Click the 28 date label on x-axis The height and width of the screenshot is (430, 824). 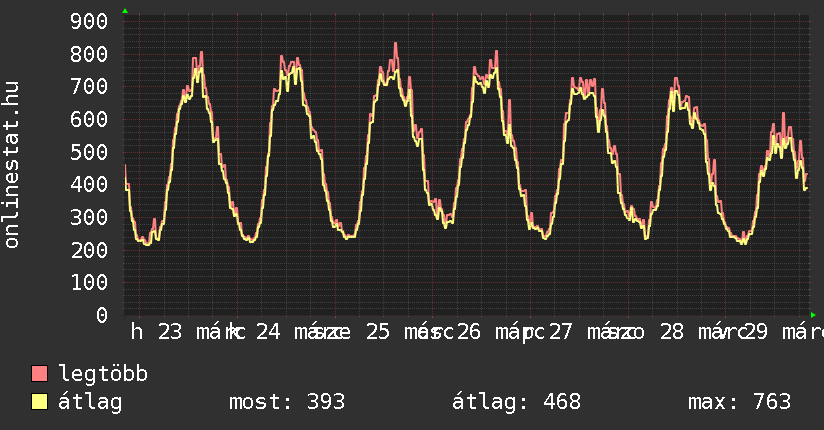pyautogui.click(x=672, y=333)
